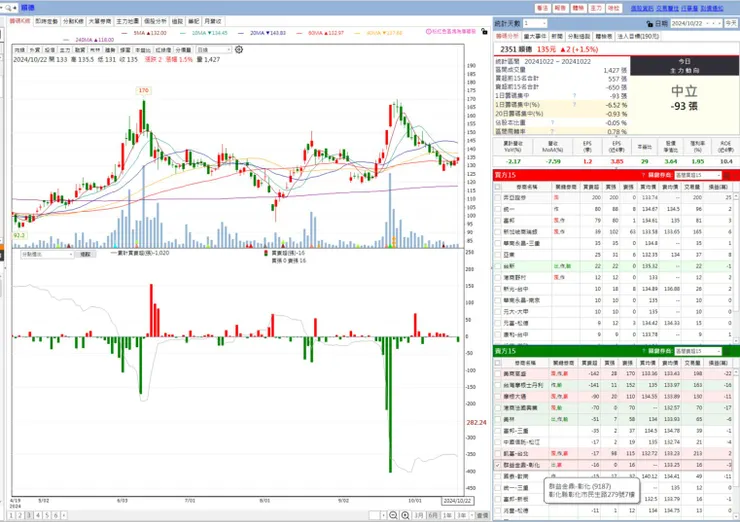Click the 選取 button beside the 分點進出 dropdown
The height and width of the screenshot is (522, 740).
pos(85,254)
